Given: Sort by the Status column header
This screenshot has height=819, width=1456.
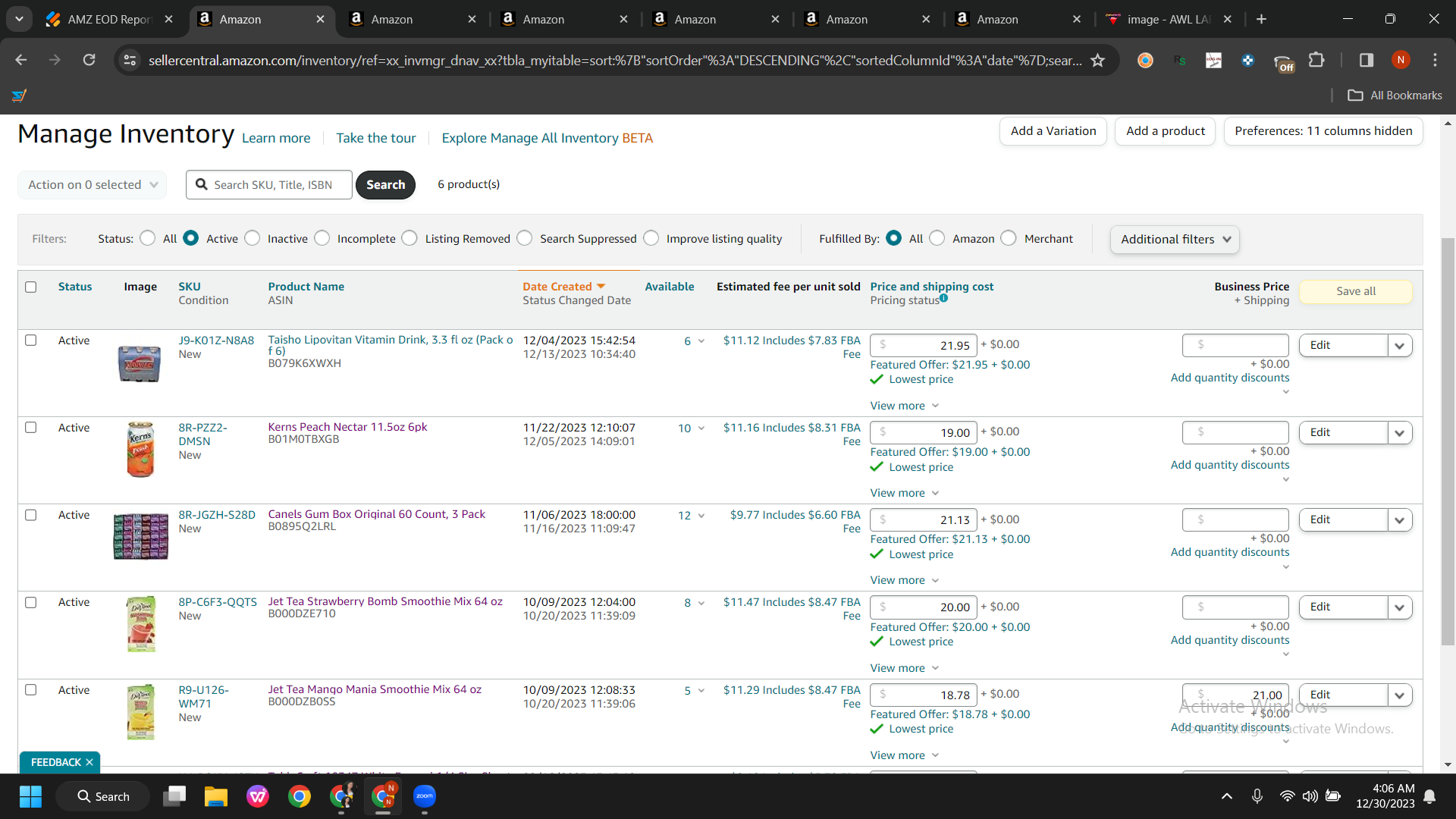Looking at the screenshot, I should pos(75,287).
